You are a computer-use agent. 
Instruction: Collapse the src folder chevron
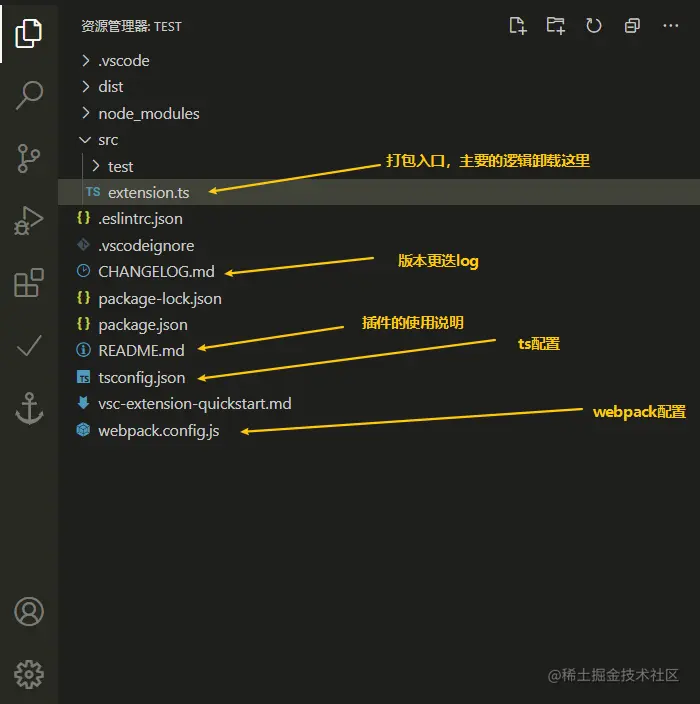(85, 140)
